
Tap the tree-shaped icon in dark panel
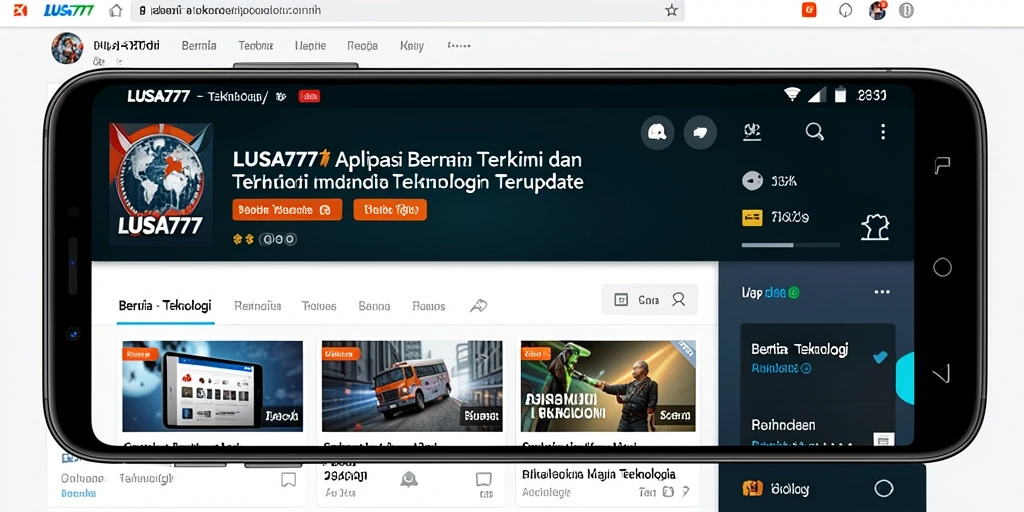click(875, 227)
